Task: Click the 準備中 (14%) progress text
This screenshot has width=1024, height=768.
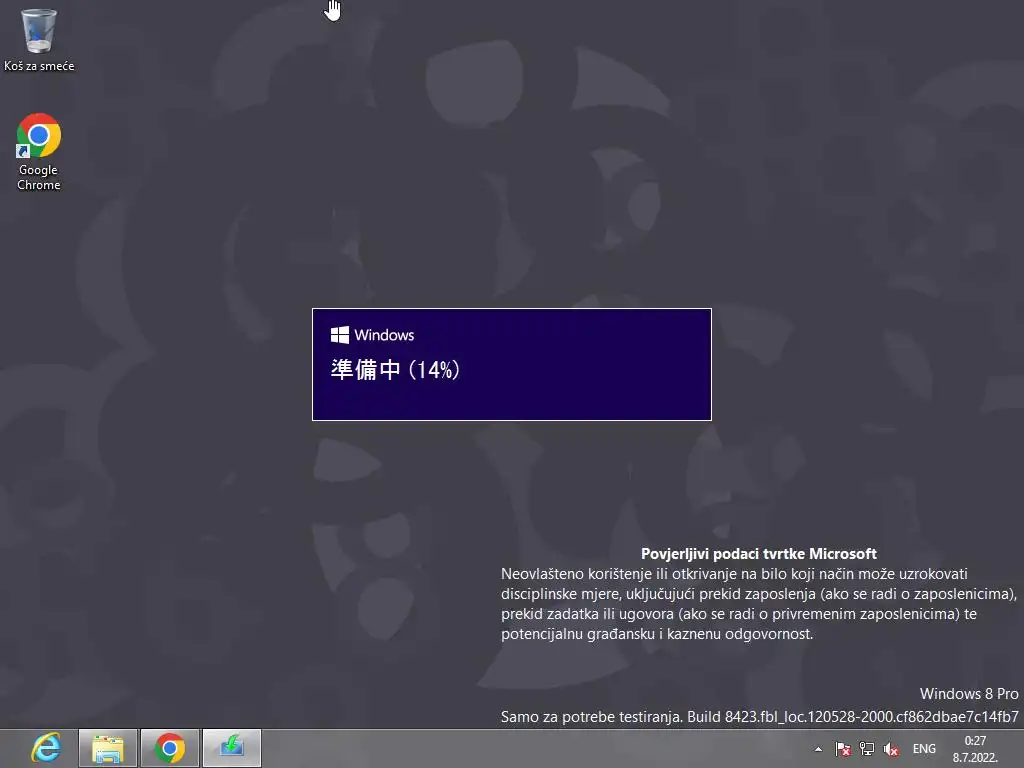Action: pos(395,370)
